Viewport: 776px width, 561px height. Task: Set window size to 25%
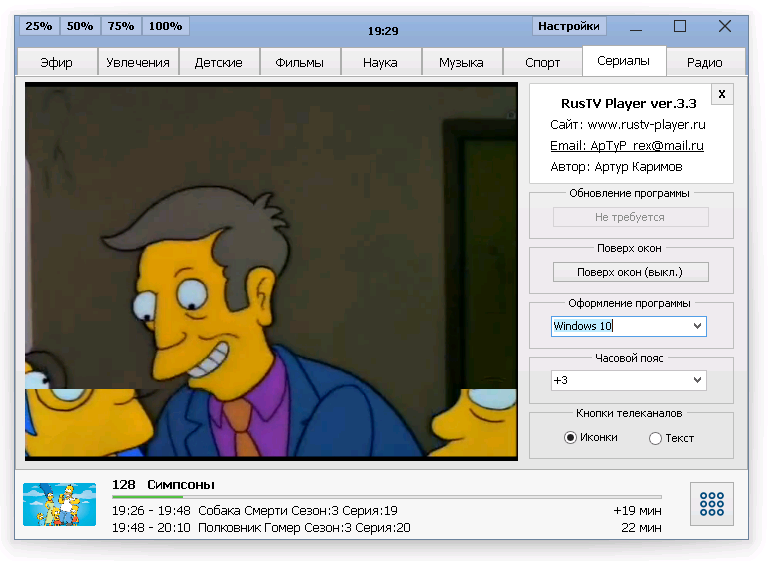point(39,26)
